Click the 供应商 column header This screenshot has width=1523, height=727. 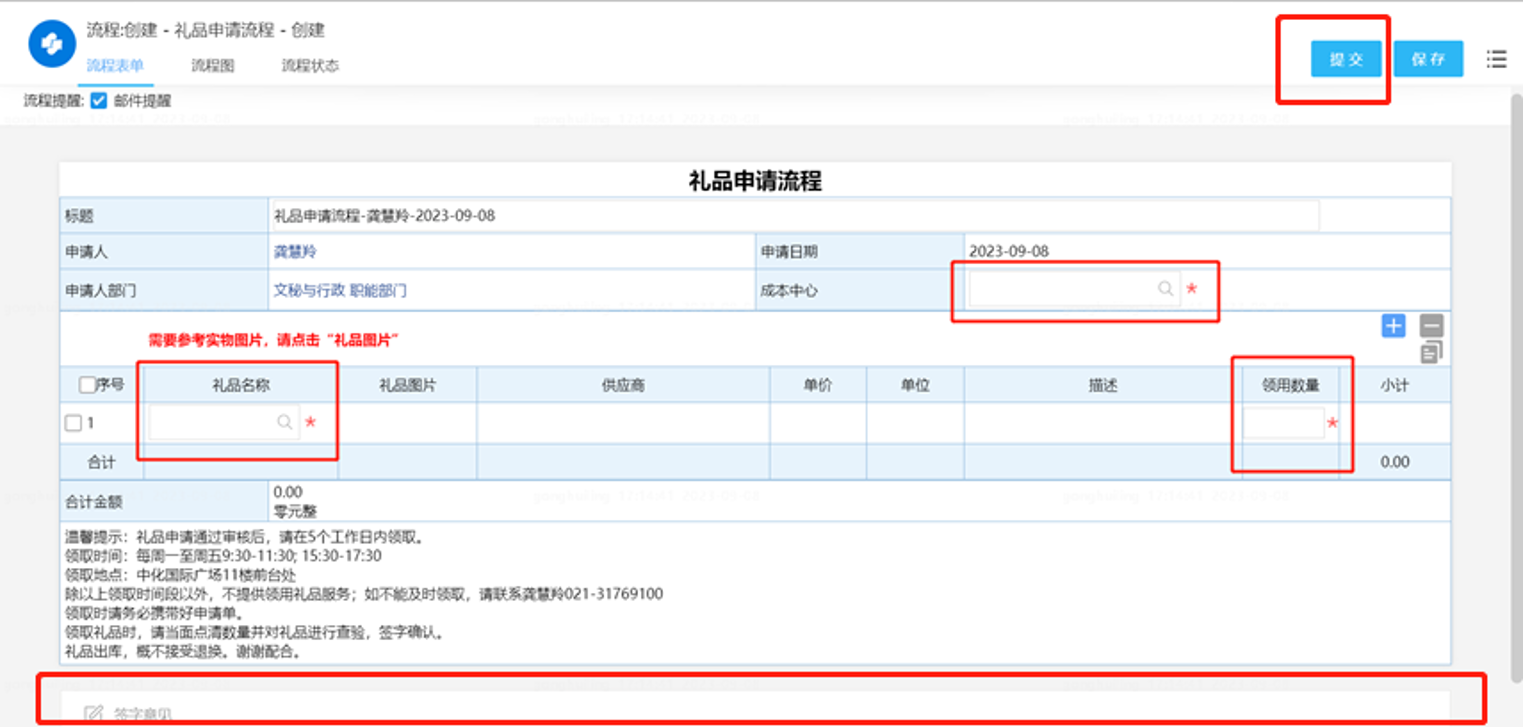coord(622,385)
